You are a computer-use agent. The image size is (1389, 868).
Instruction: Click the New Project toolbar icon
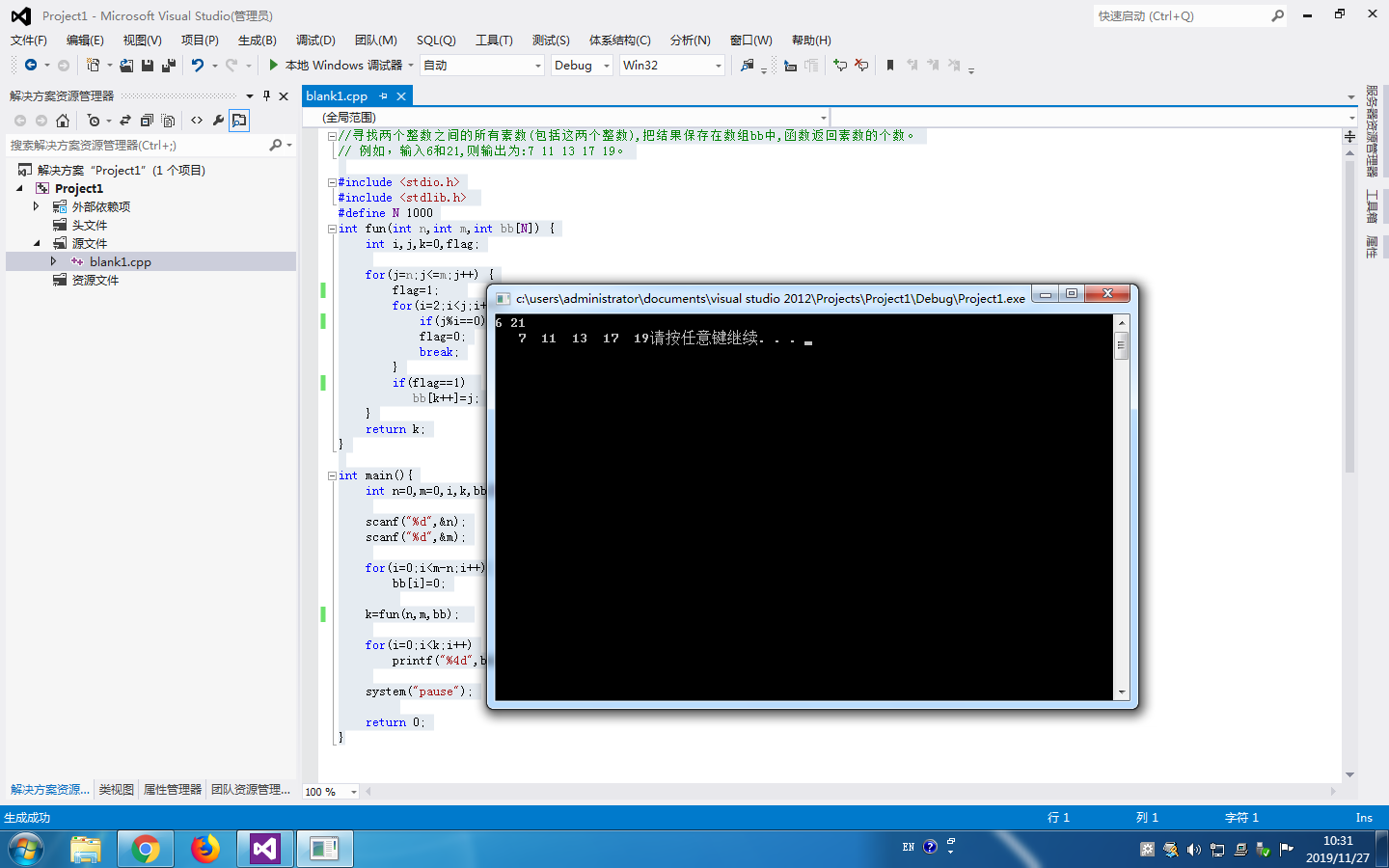(x=93, y=66)
